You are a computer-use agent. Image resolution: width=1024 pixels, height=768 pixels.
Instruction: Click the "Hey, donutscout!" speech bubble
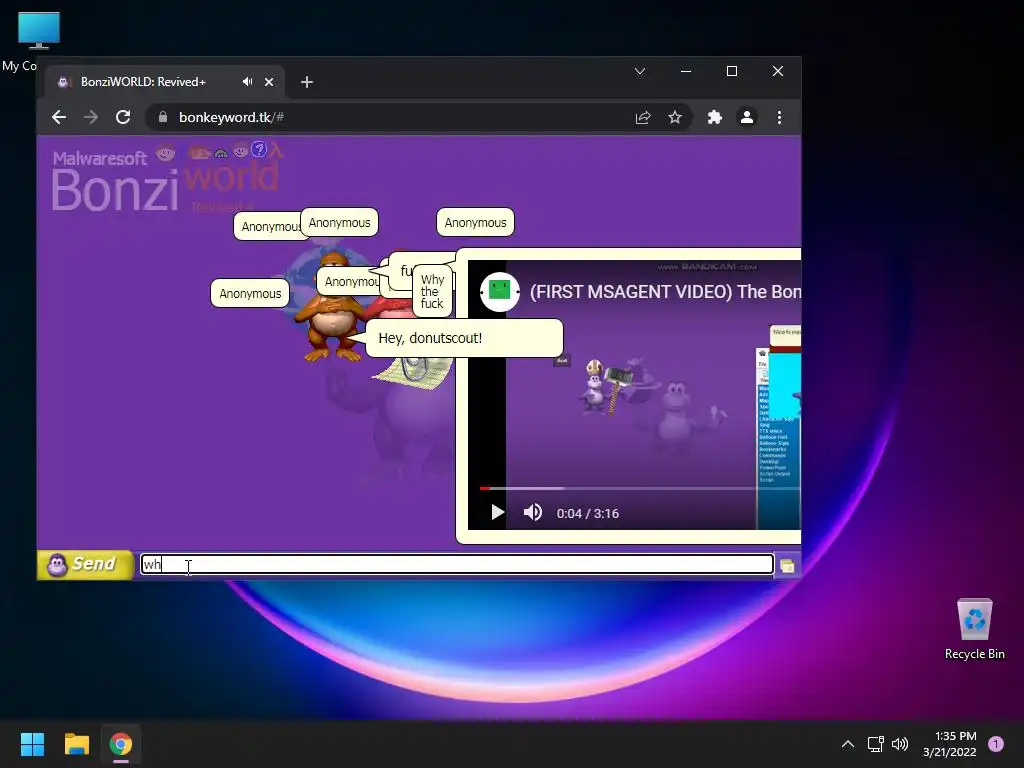coord(464,338)
